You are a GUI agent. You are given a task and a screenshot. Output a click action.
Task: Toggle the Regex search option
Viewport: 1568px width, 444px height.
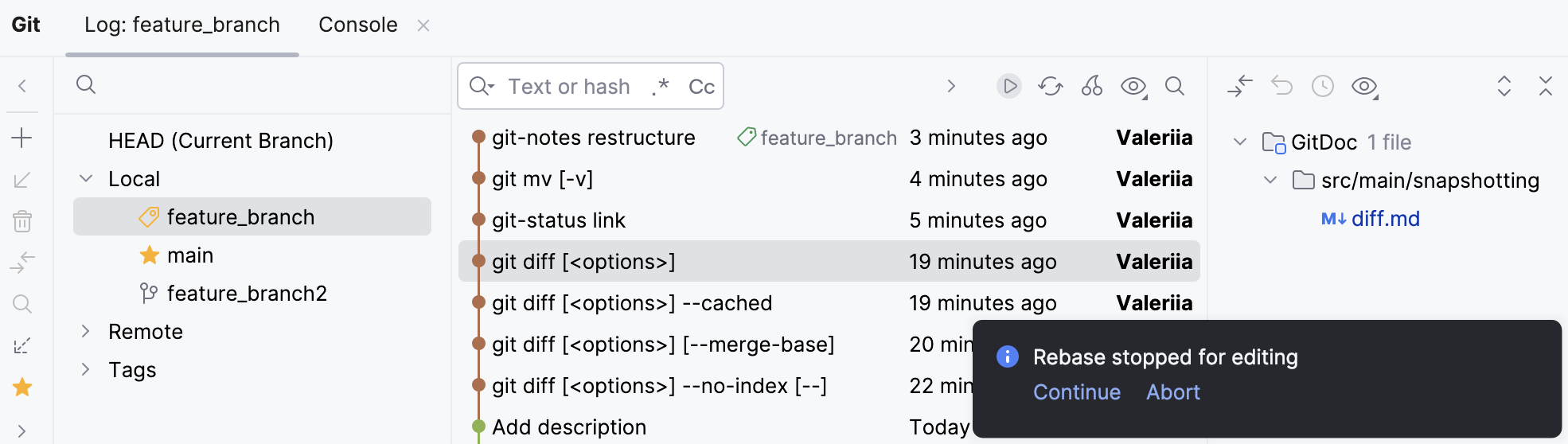[660, 86]
